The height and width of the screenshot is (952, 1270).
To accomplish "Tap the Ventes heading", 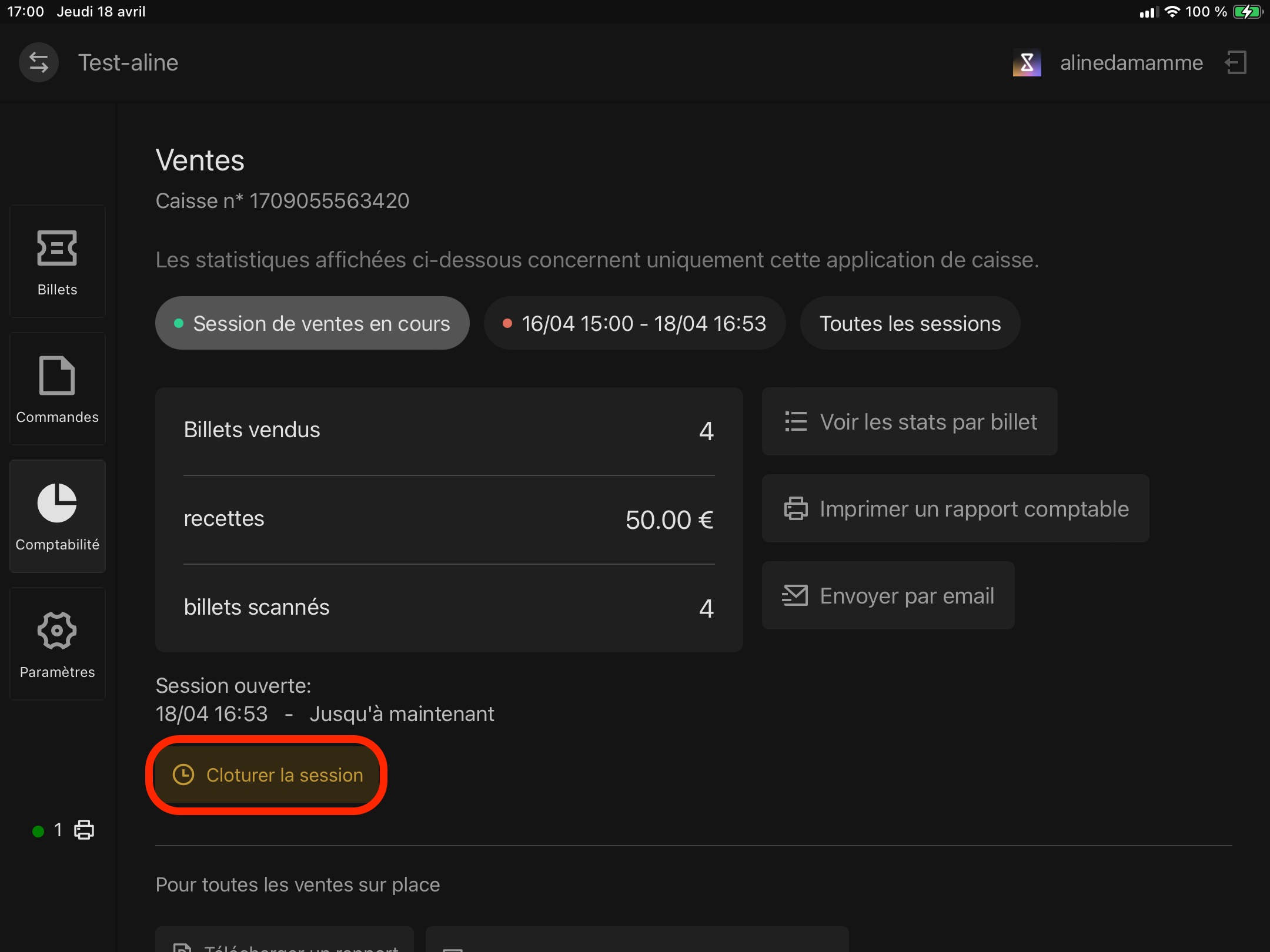I will pos(200,160).
